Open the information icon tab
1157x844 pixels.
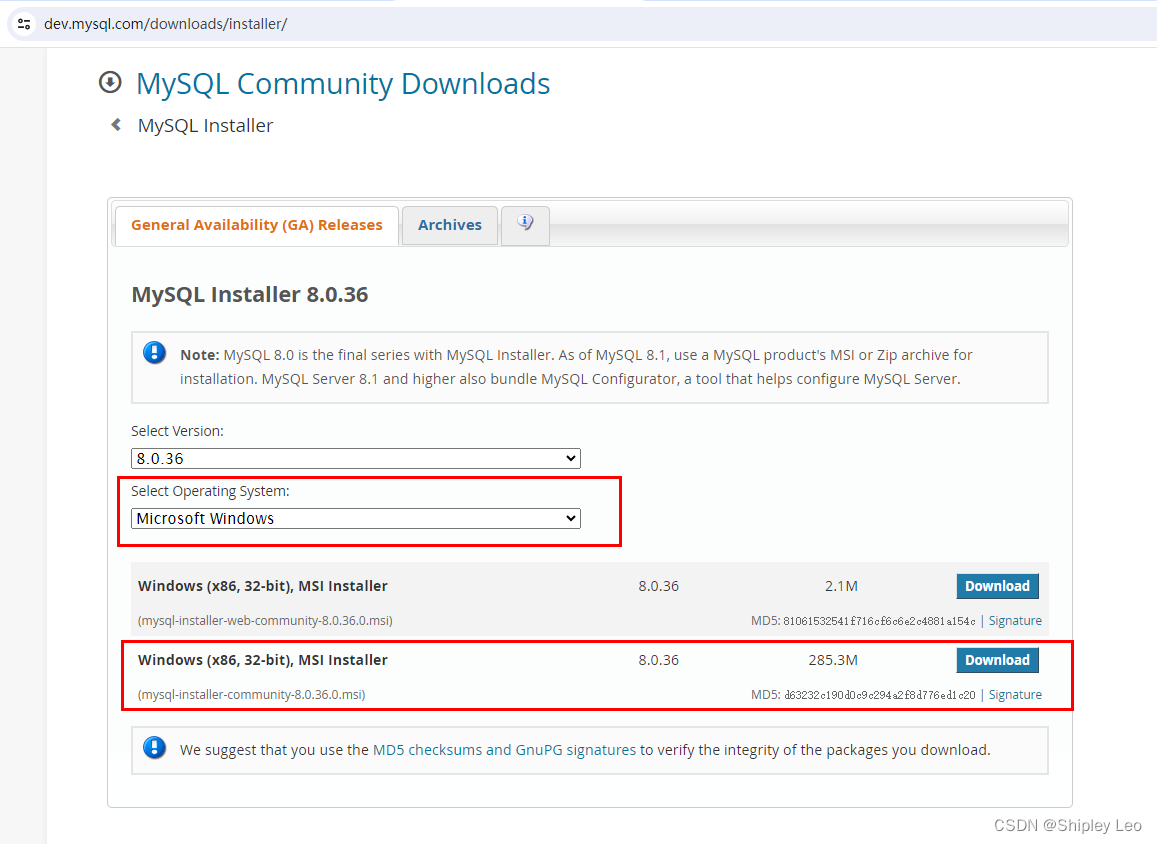coord(525,224)
